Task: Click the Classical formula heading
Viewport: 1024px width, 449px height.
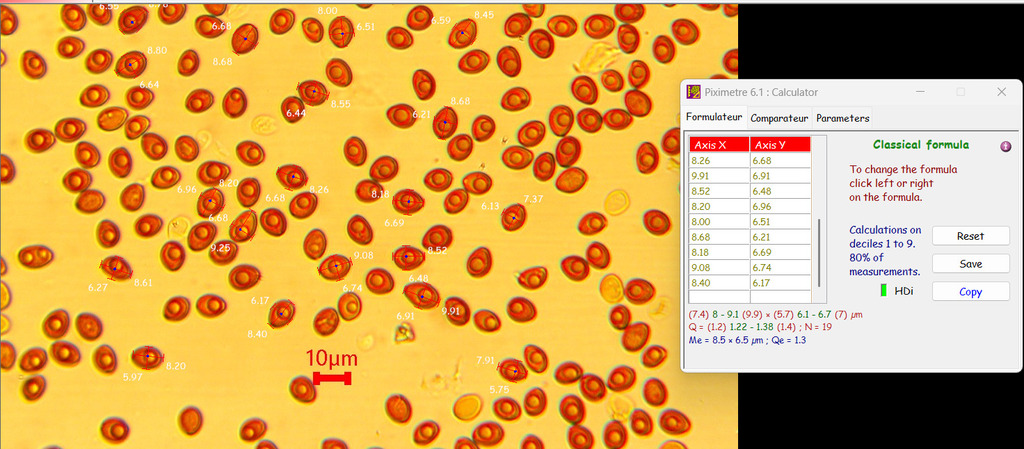Action: 921,145
